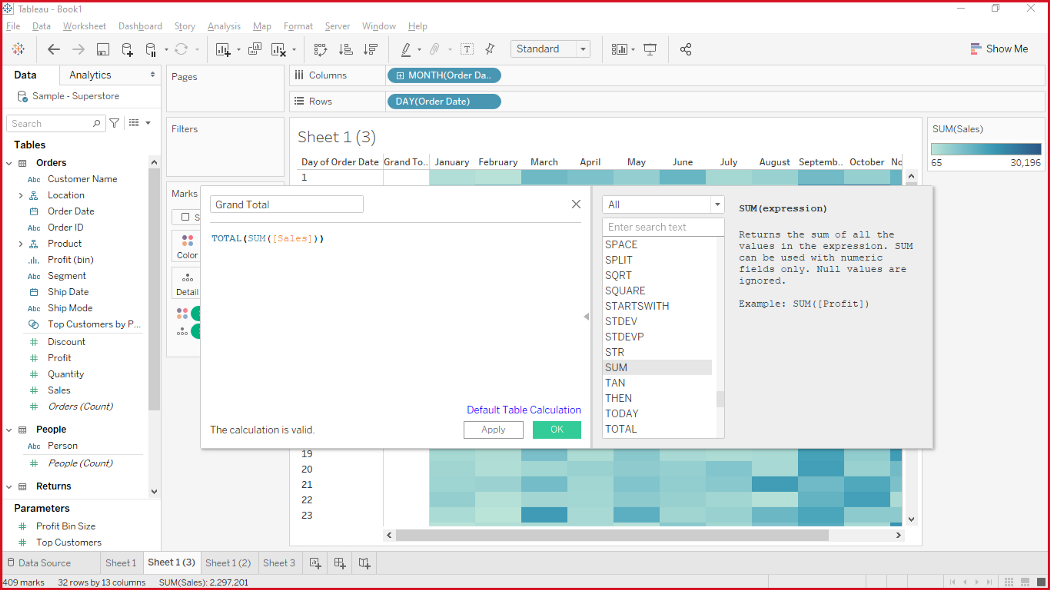Click the Save icon in the toolbar
This screenshot has width=1050, height=590.
click(x=104, y=49)
